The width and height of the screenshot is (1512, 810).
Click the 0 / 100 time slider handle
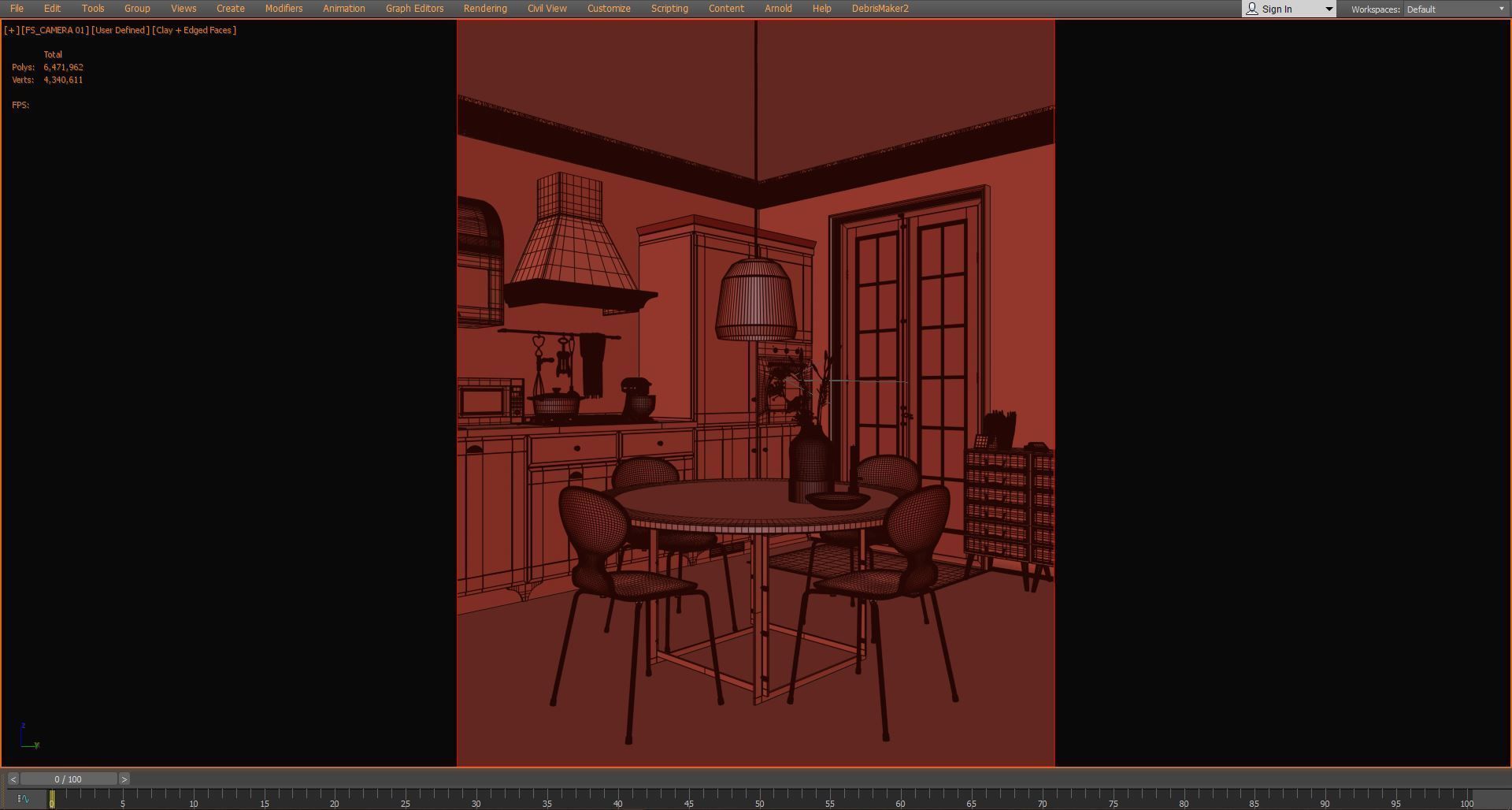pyautogui.click(x=69, y=779)
